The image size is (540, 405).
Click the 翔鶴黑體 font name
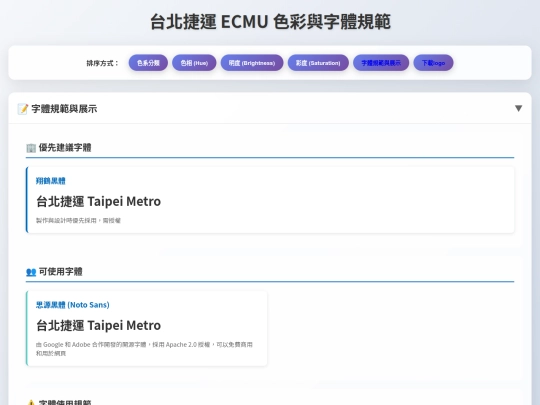point(51,181)
